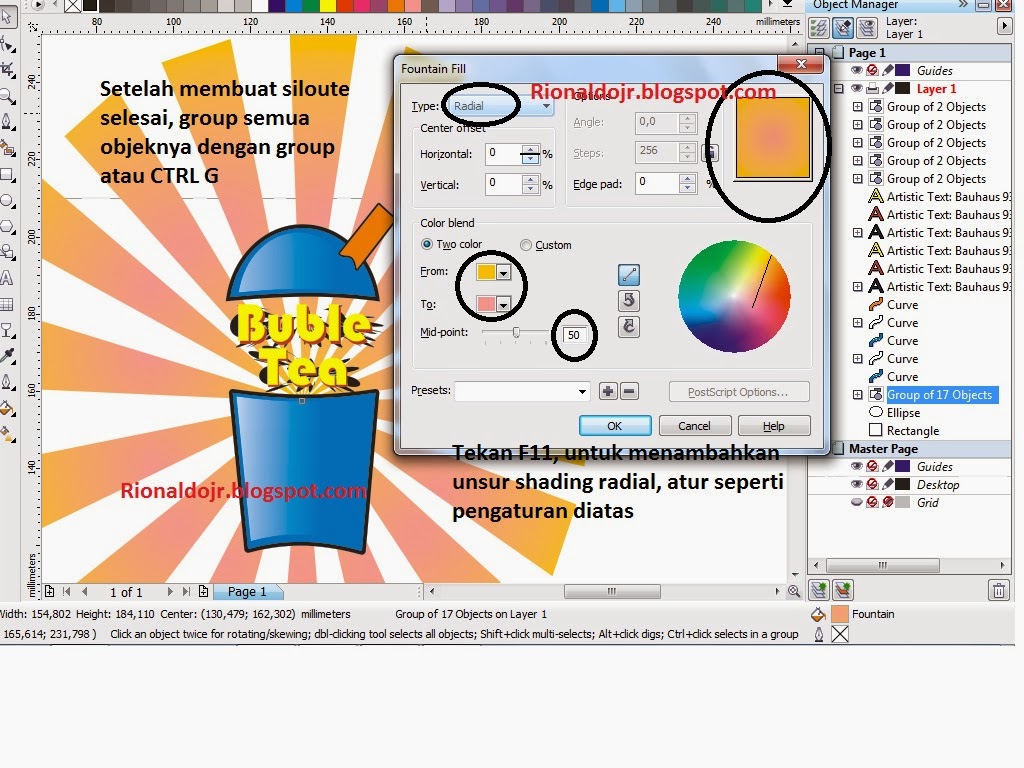Open the Presets dropdown list
The image size is (1024, 768).
tap(581, 391)
